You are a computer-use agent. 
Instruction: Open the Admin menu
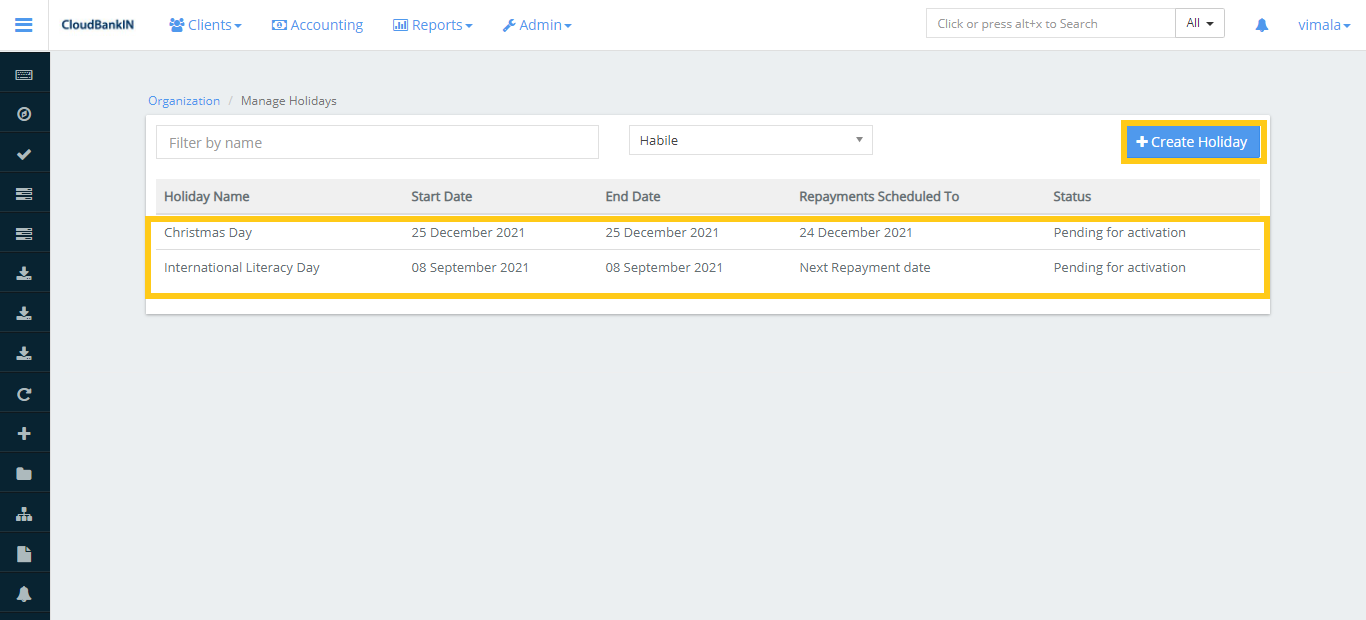click(x=537, y=25)
